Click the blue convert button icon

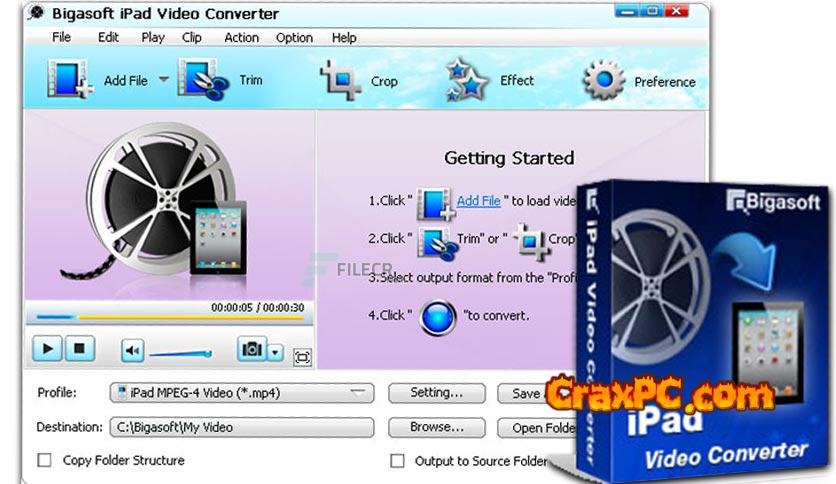[x=438, y=318]
